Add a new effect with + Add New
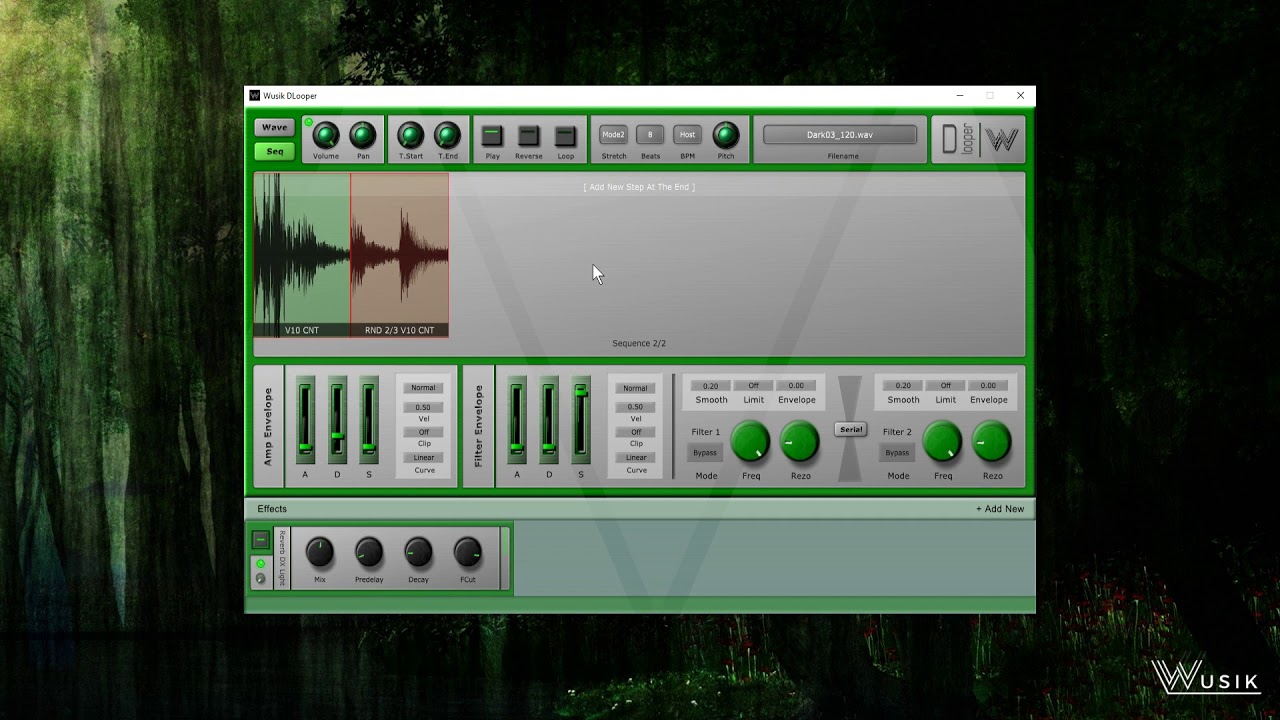Screen dimensions: 1280x720 (1000, 509)
